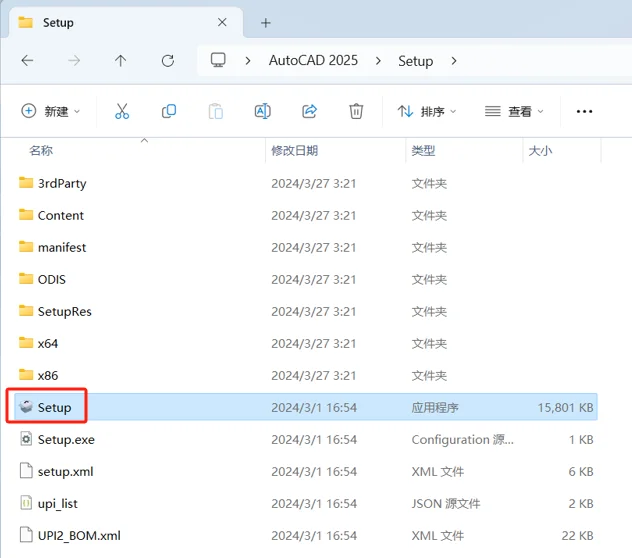Click the paste clipboard icon
The height and width of the screenshot is (558, 632).
click(216, 111)
